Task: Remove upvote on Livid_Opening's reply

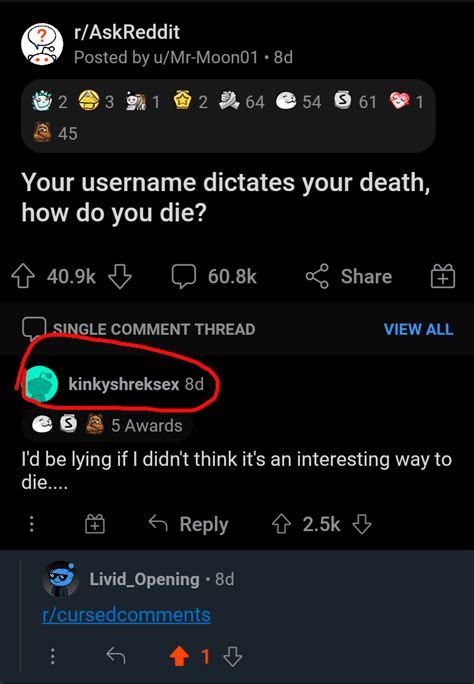Action: (179, 656)
